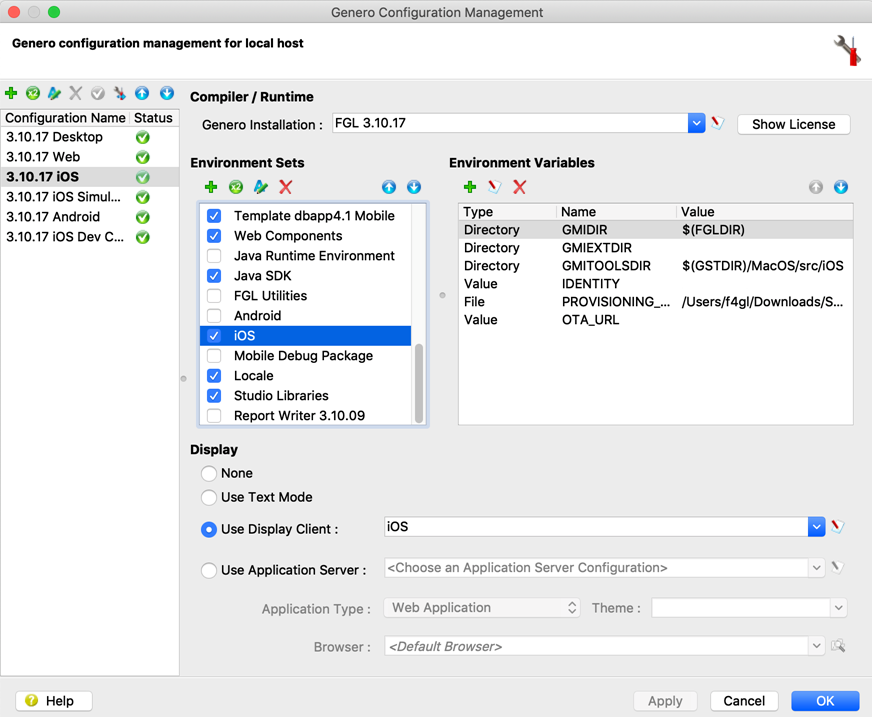
Task: Select 3.10.17 iOS Simul... configuration
Action: tap(90, 197)
